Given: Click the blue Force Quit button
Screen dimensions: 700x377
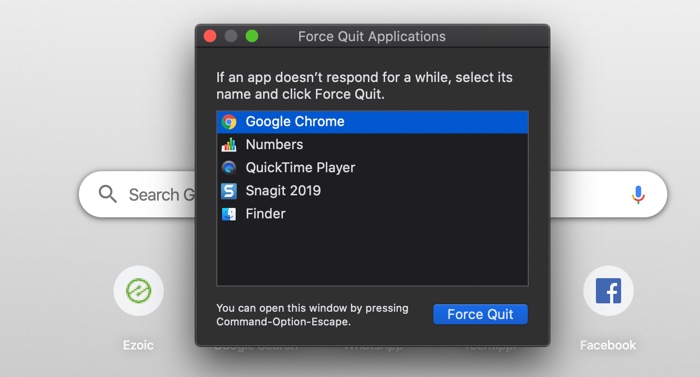Looking at the screenshot, I should (480, 314).
